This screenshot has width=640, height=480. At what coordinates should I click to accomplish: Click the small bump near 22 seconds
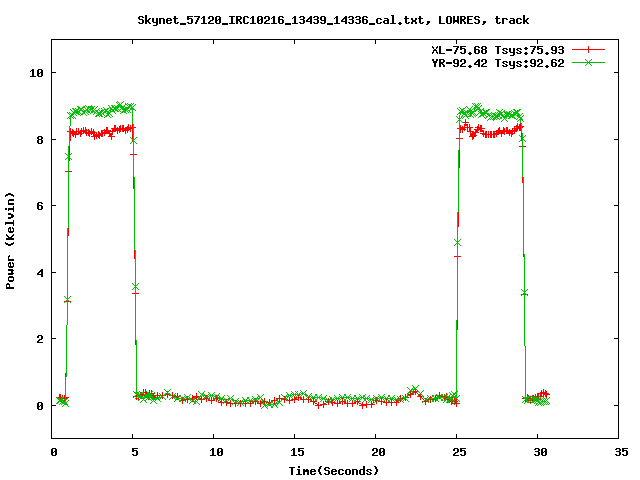click(x=414, y=392)
